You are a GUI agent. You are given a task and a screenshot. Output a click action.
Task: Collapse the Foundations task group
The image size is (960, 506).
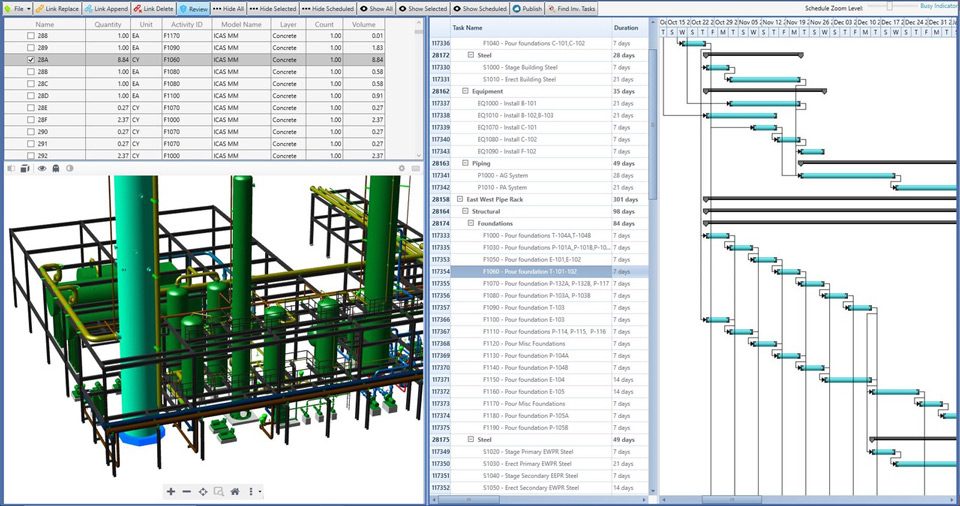(471, 223)
